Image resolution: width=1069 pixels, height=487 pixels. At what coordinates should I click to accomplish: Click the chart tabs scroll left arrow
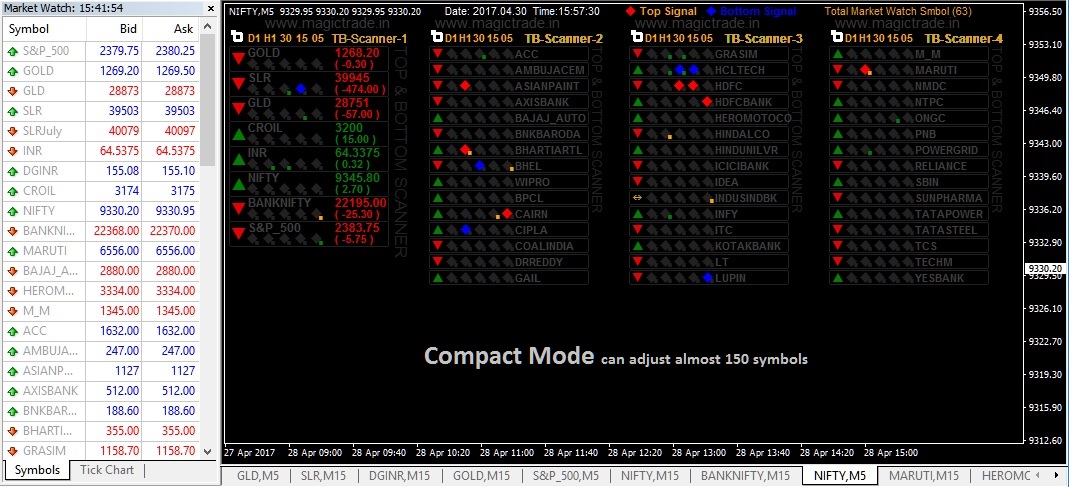[x=1037, y=475]
